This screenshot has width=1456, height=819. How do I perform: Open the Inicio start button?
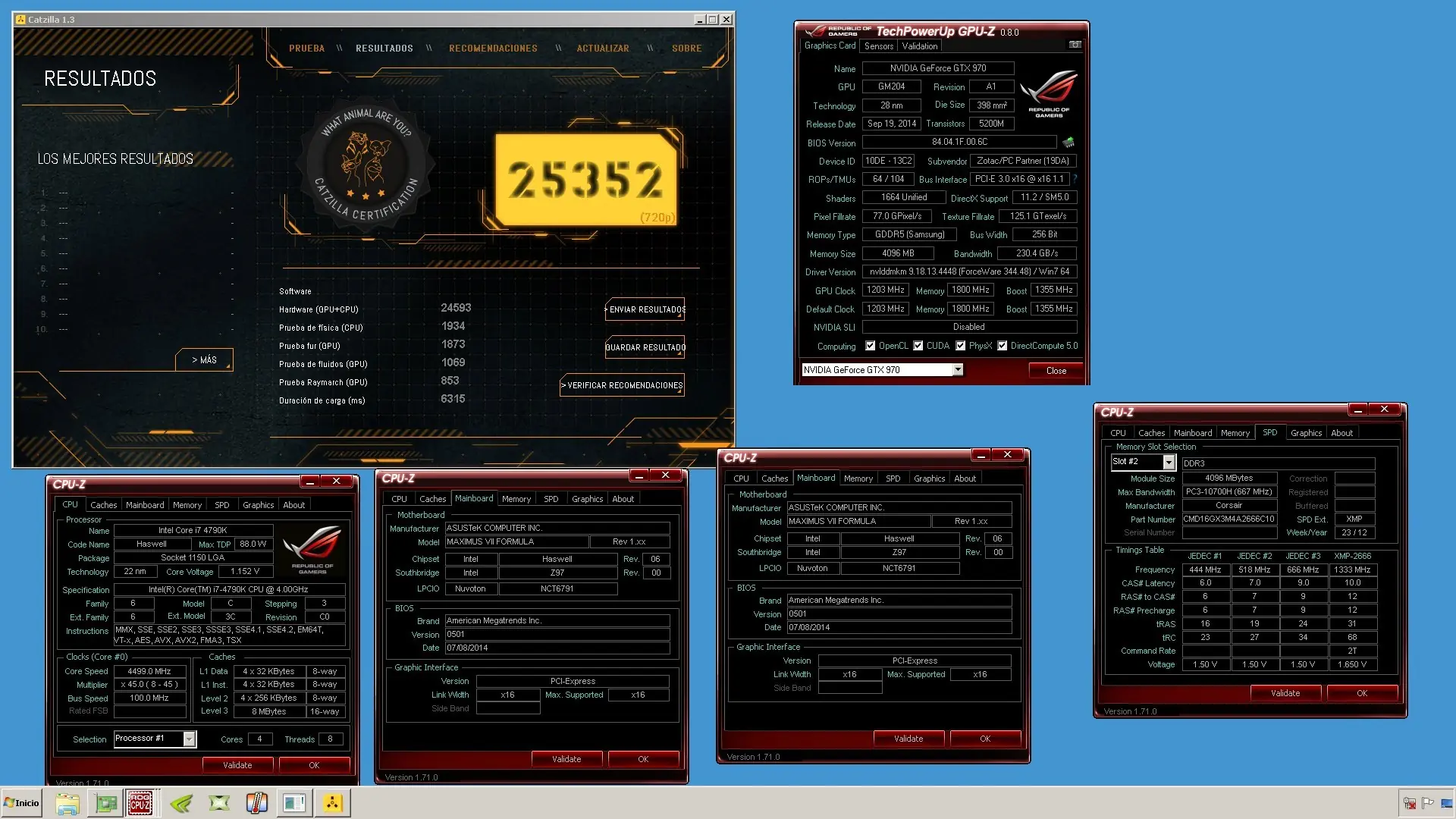pyautogui.click(x=21, y=803)
